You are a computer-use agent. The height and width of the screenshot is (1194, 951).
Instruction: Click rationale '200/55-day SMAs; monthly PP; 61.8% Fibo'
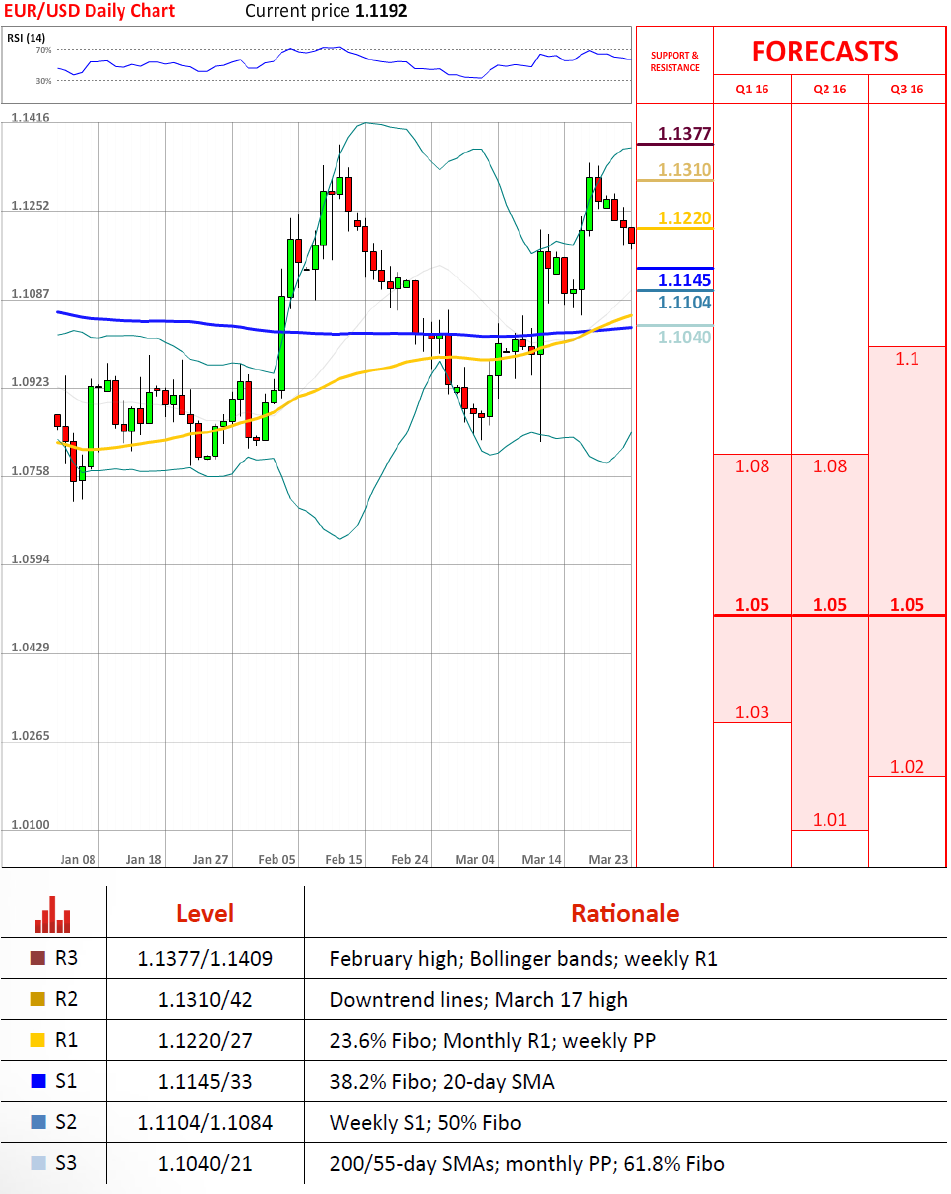coord(527,1164)
